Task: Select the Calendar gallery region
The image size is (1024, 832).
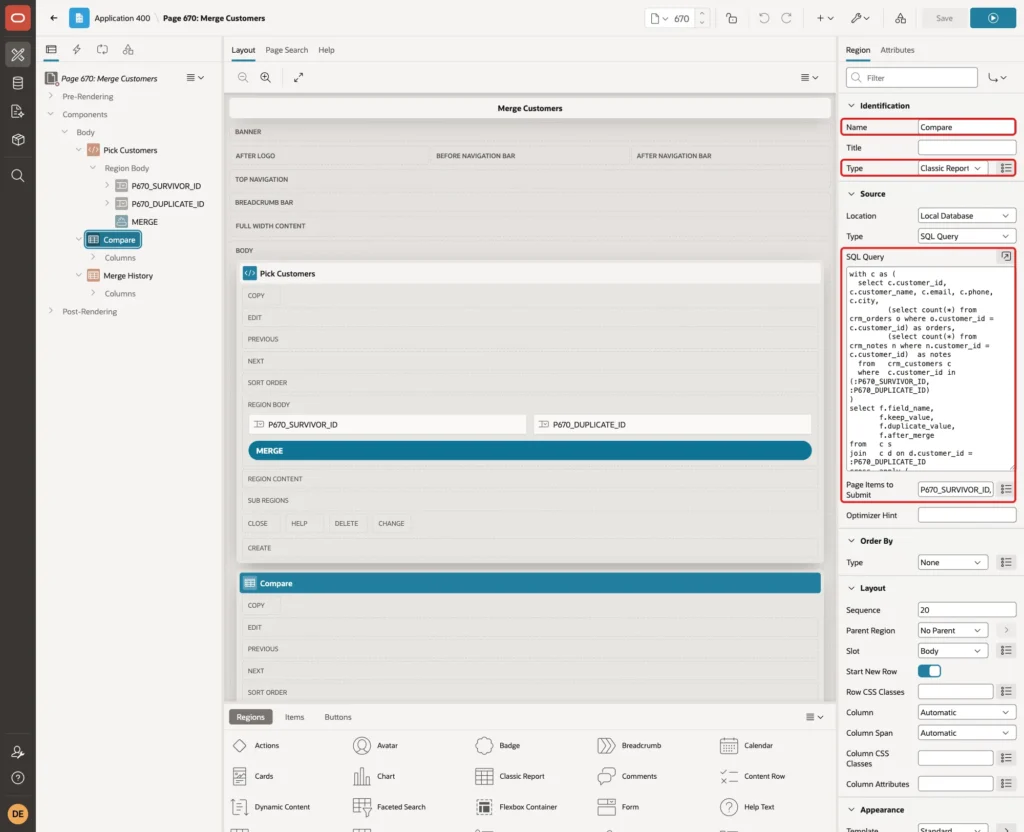Action: [x=746, y=746]
